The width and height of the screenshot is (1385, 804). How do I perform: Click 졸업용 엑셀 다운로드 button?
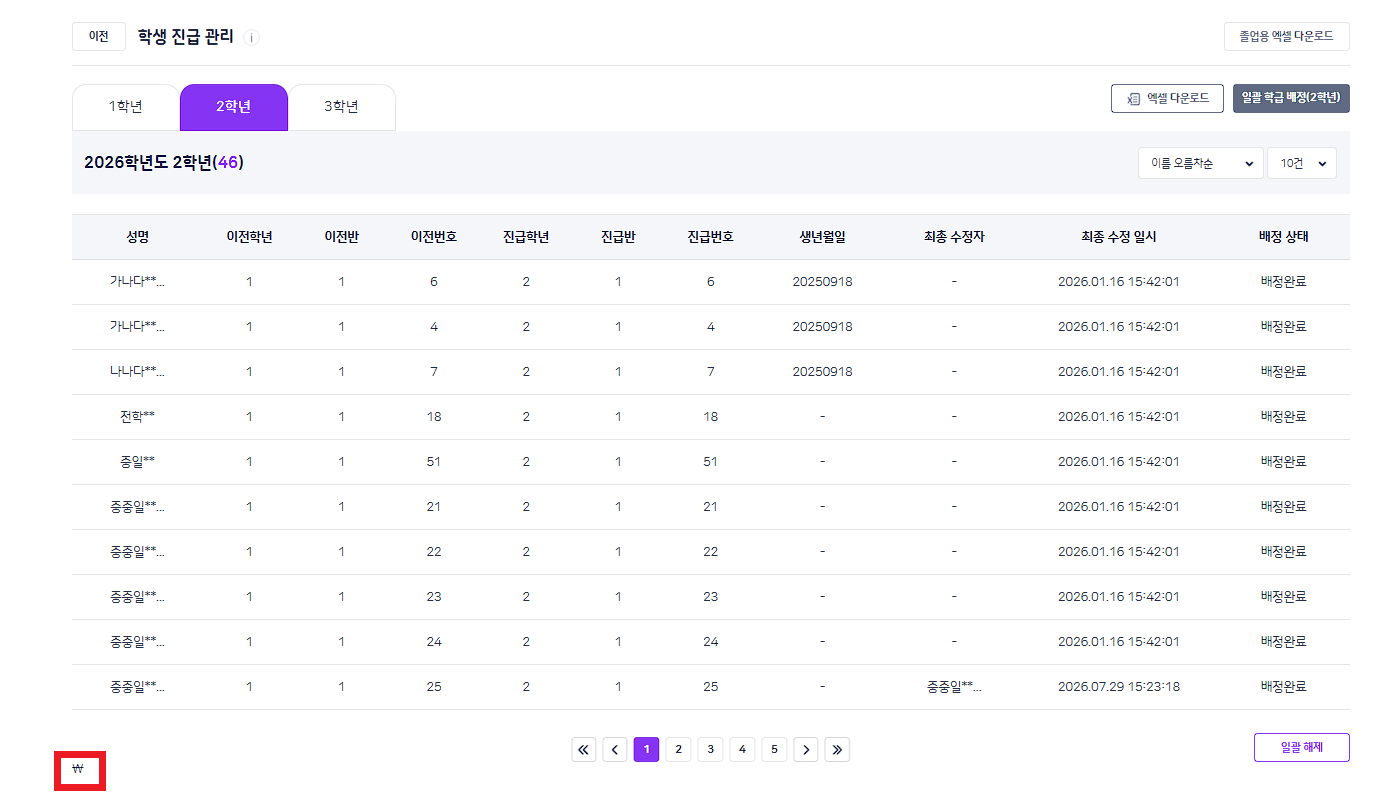point(1286,36)
